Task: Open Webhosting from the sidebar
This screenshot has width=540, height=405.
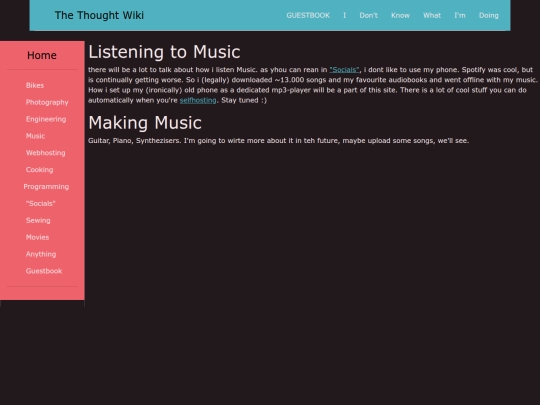Action: (x=45, y=153)
